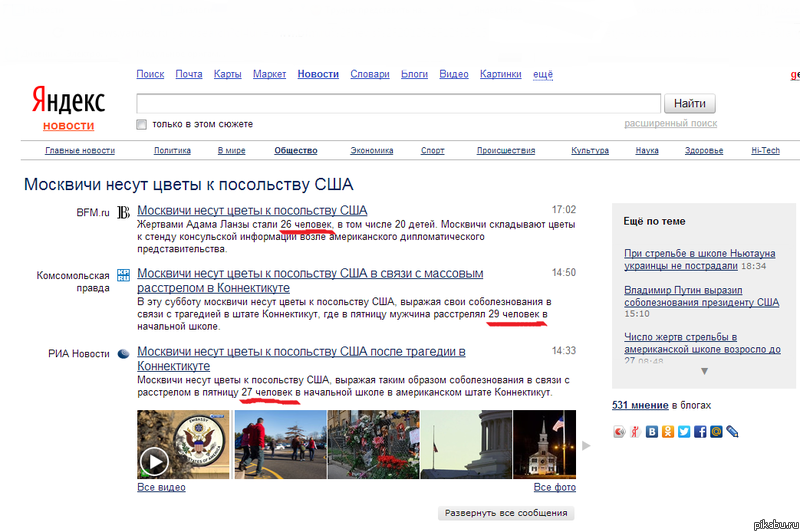Open the Видео service link
Image resolution: width=800 pixels, height=532 pixels.
[x=454, y=74]
